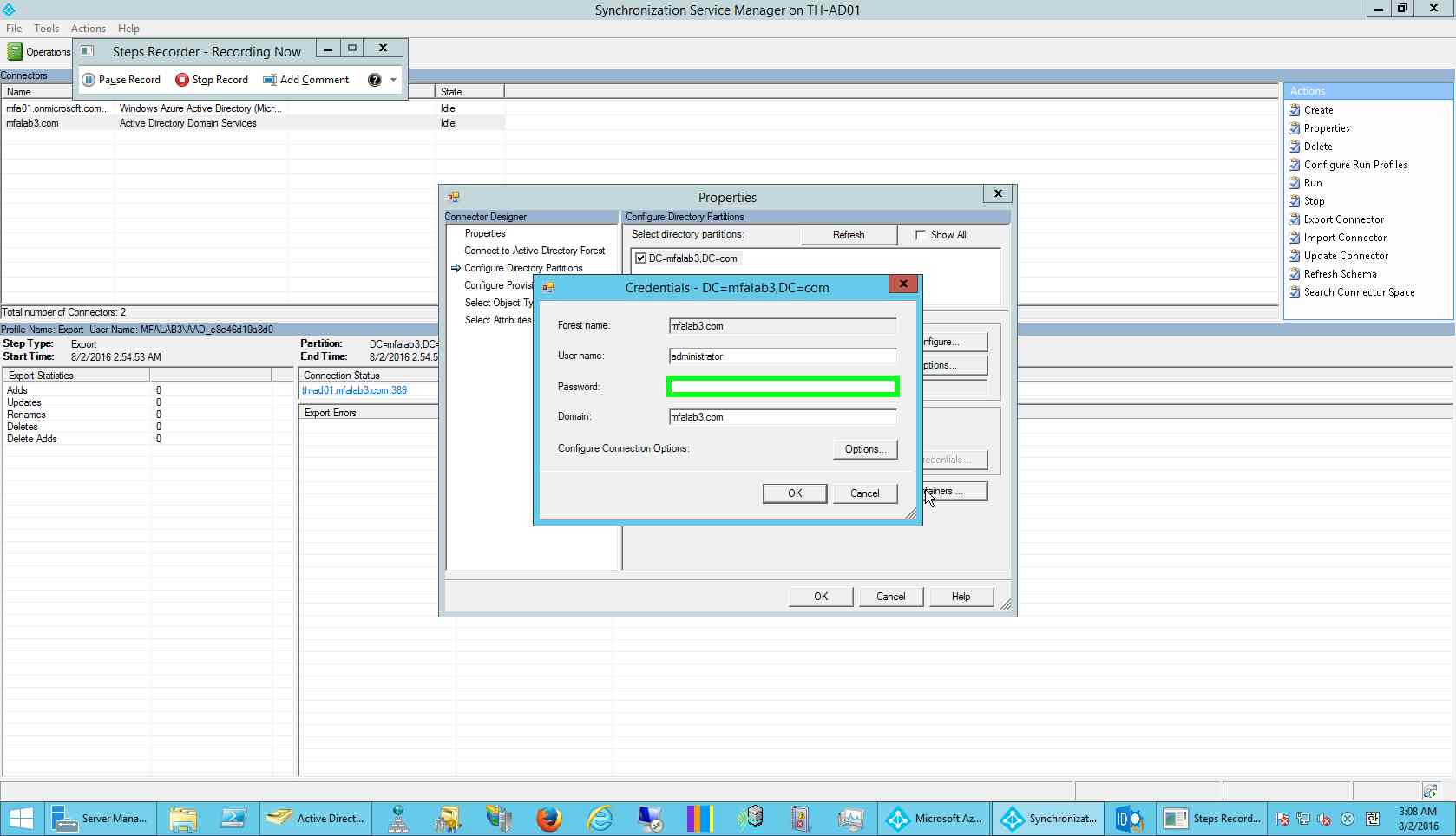Click Cancel in the Properties dialog

[891, 597]
